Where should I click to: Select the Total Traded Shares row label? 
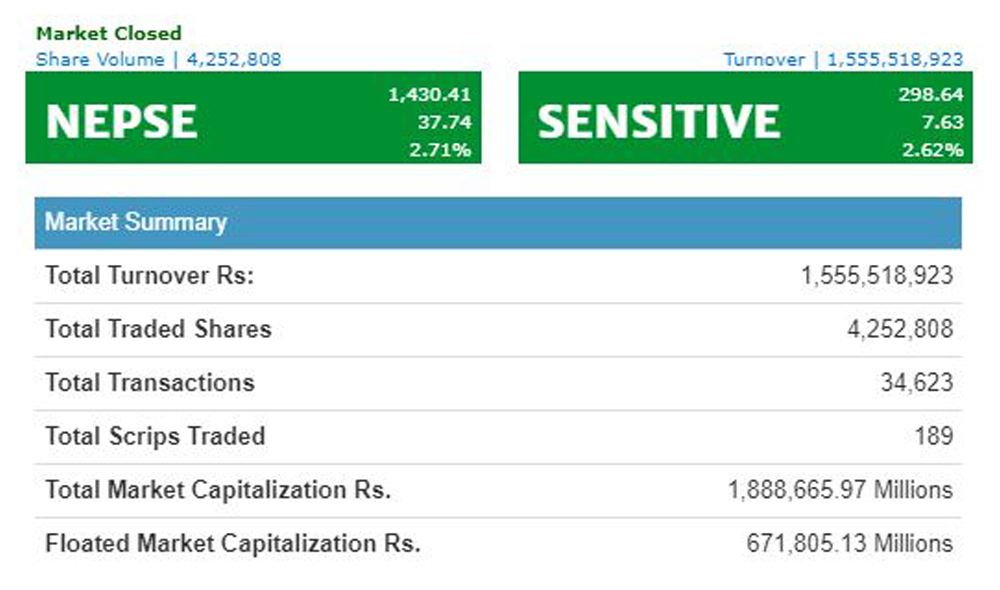click(x=158, y=329)
